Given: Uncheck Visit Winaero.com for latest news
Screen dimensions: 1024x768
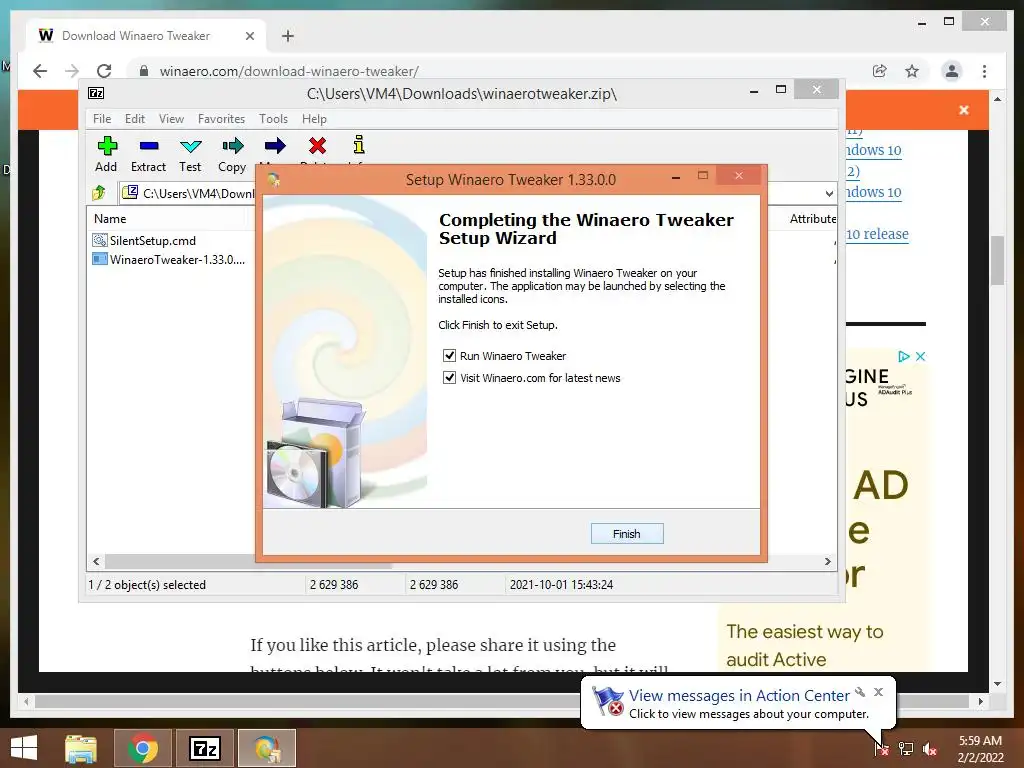Looking at the screenshot, I should [x=449, y=377].
